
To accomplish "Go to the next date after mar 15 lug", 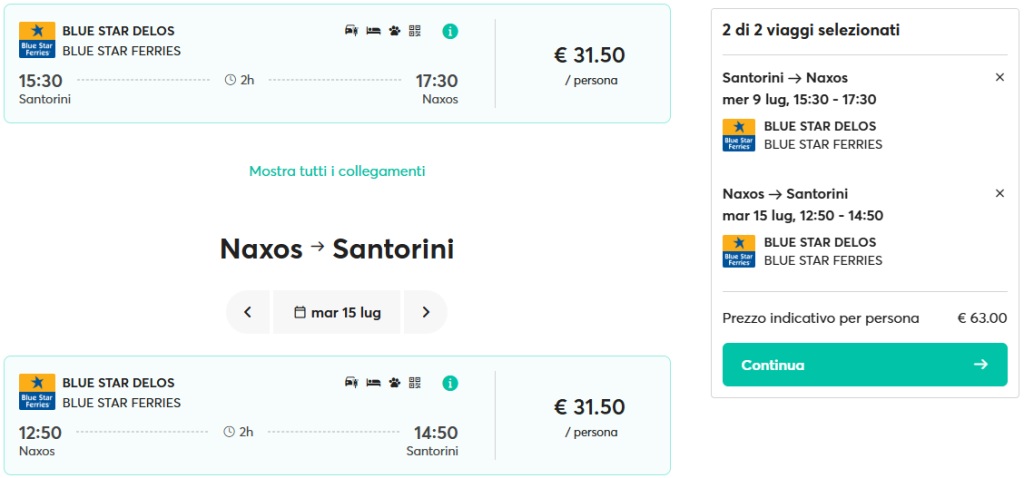I will pyautogui.click(x=426, y=312).
